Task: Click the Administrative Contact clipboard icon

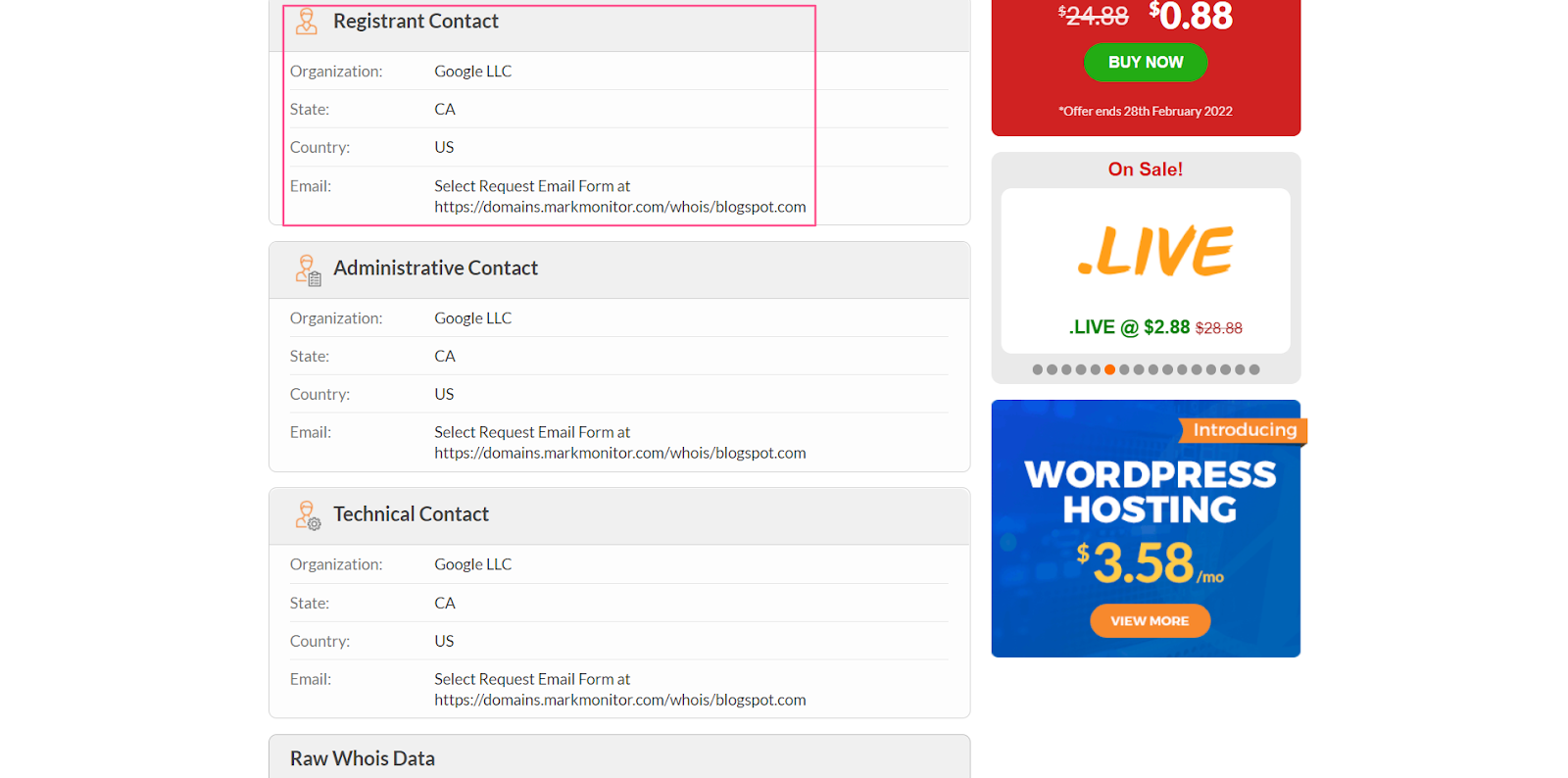Action: (309, 269)
